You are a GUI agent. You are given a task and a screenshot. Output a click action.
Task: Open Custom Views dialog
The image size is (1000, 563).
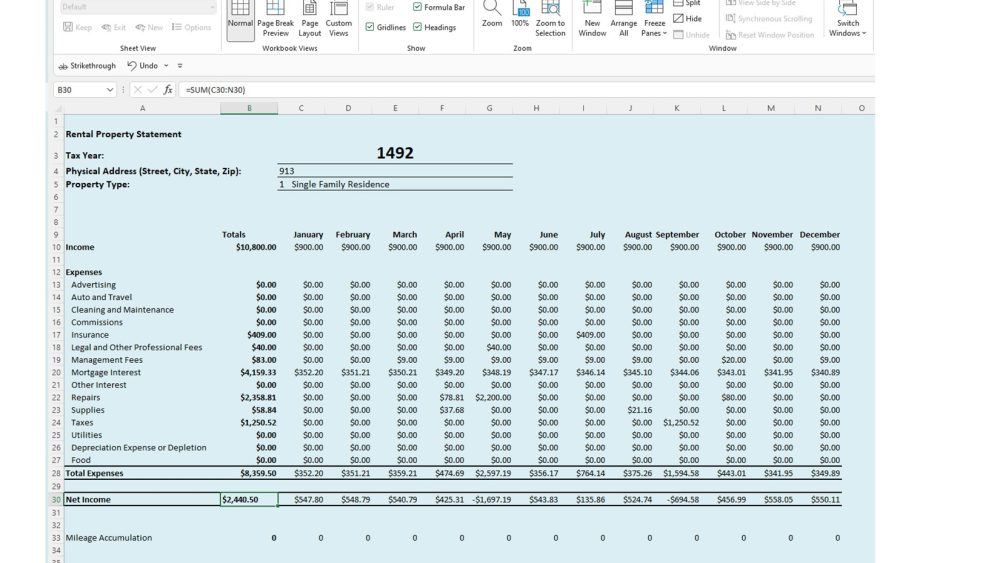point(339,18)
